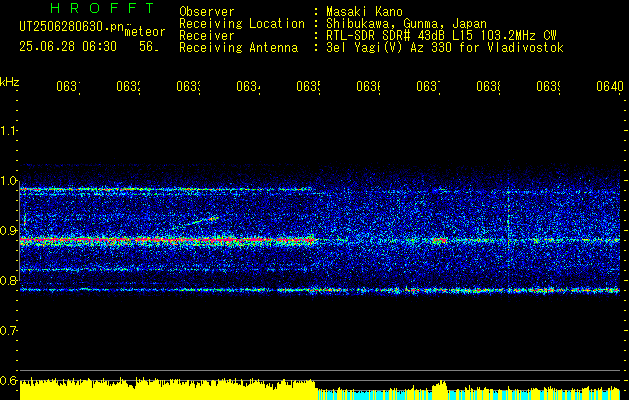Viewport: 629px width, 400px height.
Task: Click the 'Receiving Antenna' field label
Action: [238, 48]
